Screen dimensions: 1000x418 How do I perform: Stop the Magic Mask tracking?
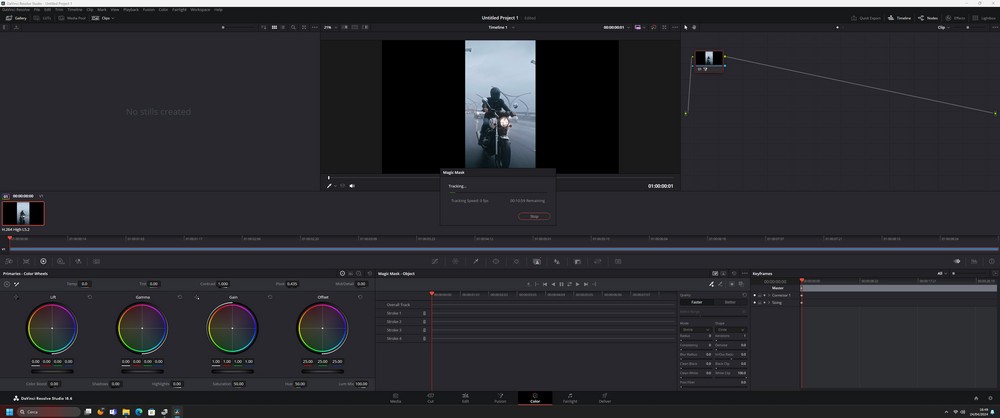tap(534, 216)
